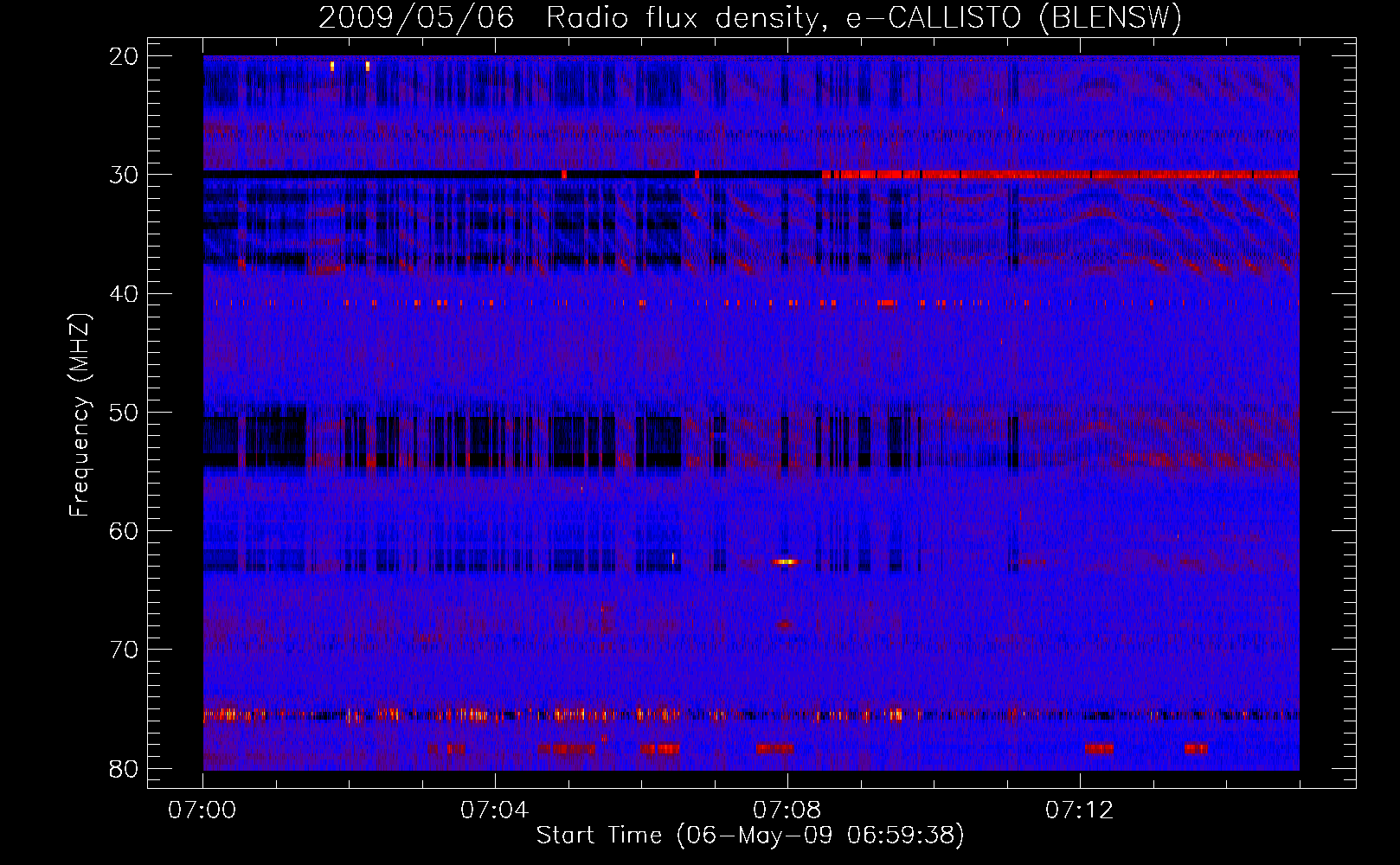Click the 07:12 time tick label
Screen dimensions: 1400x865
(1080, 810)
